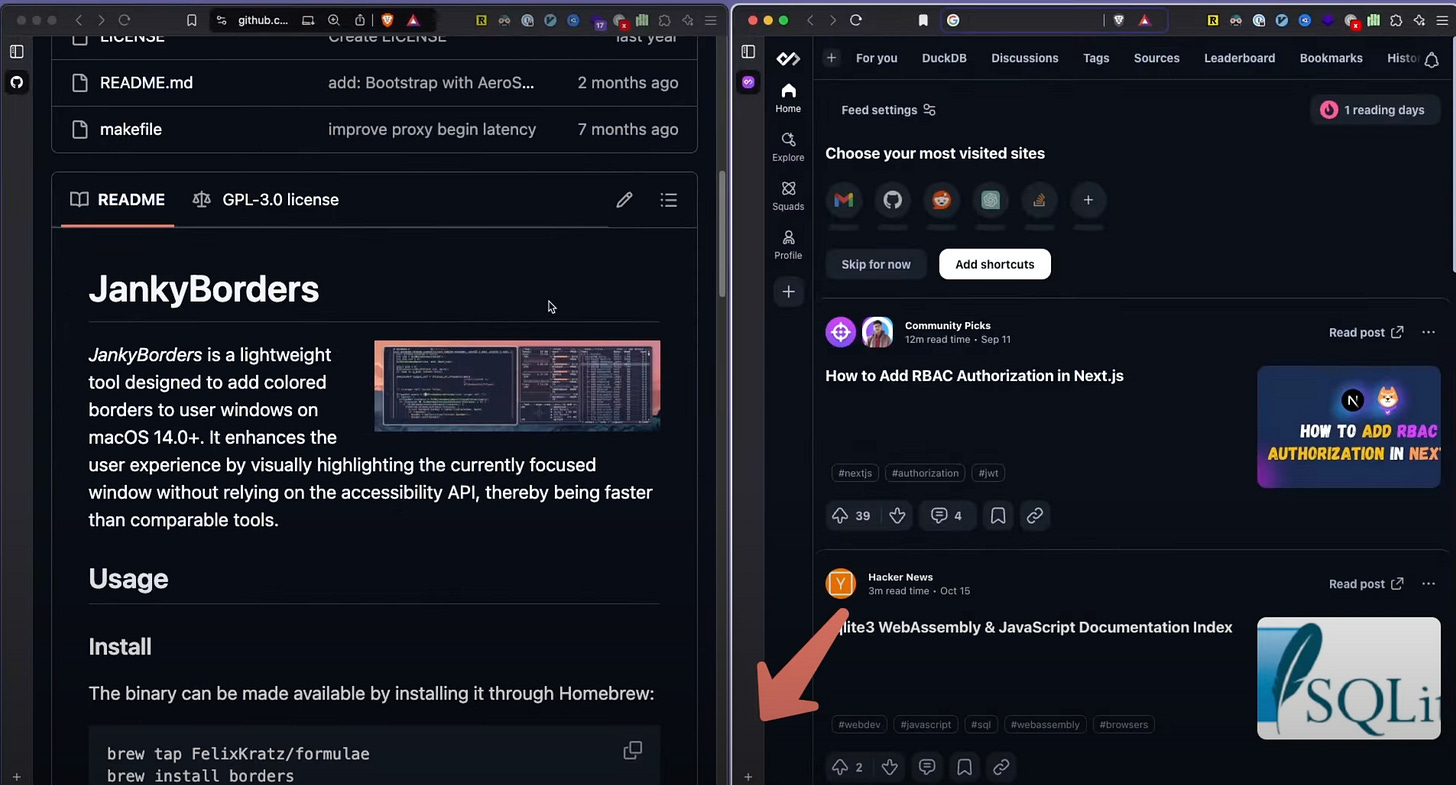Open options menu for the Hacker News post
This screenshot has height=785, width=1456.
(1428, 583)
